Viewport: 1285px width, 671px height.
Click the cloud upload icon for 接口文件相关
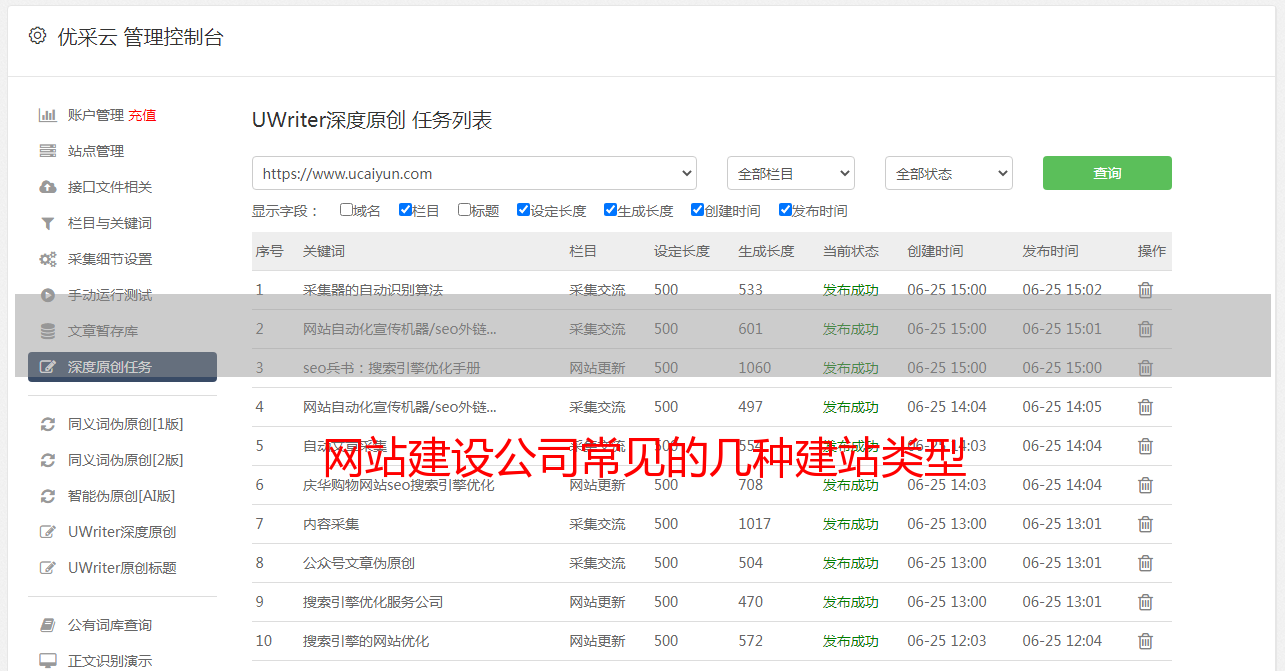point(47,187)
